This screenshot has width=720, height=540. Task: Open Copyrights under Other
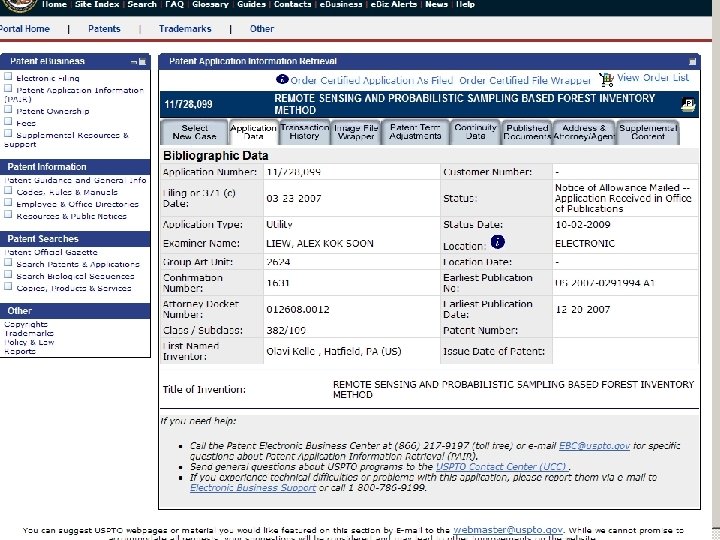(26, 324)
